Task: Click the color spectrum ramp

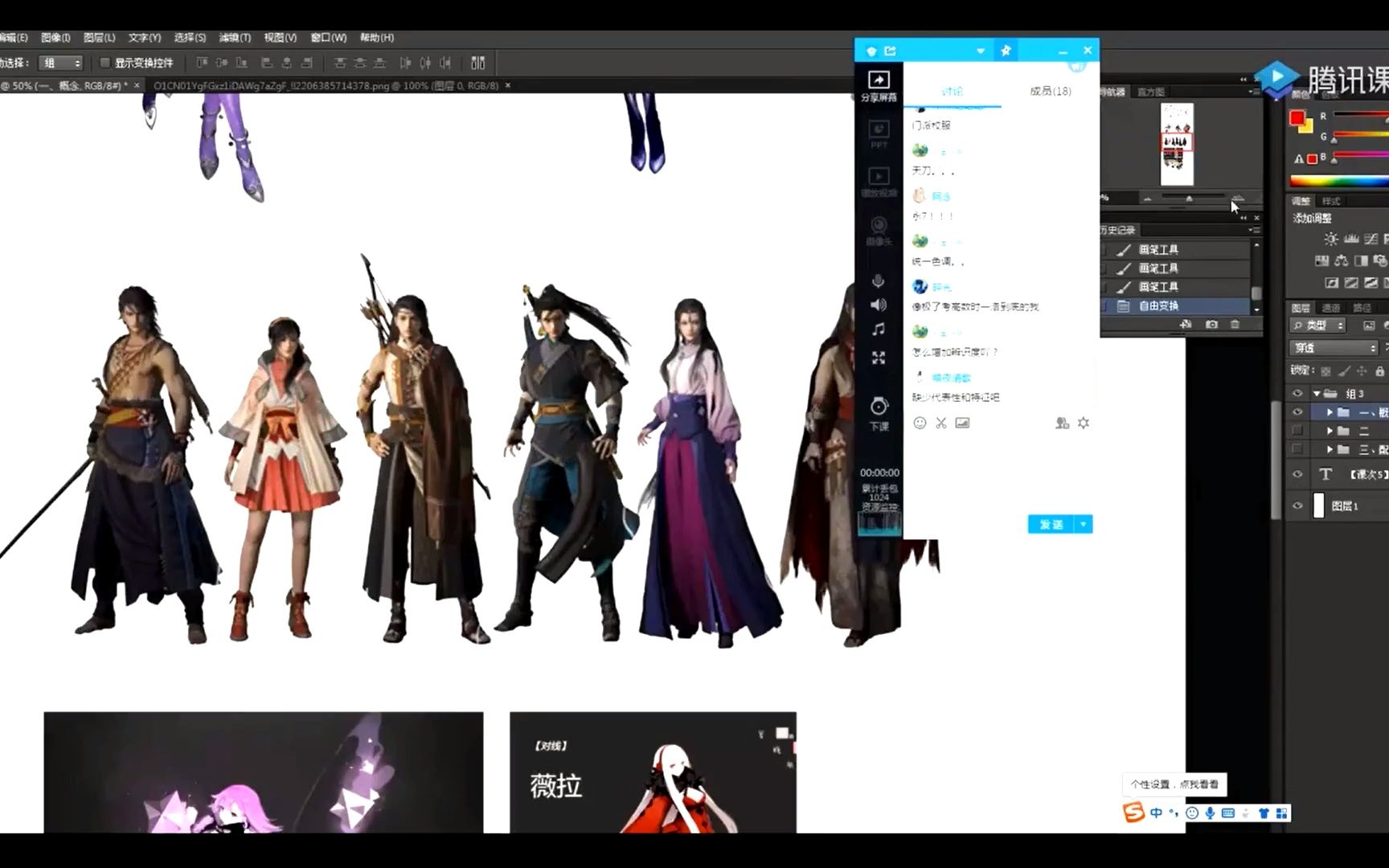Action: (1339, 181)
